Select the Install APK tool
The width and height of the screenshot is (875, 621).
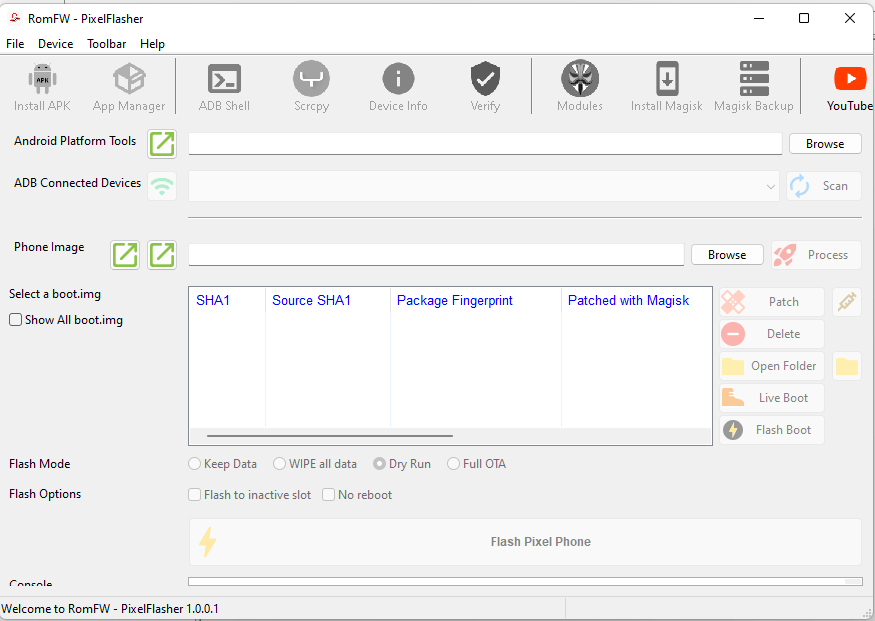41,86
